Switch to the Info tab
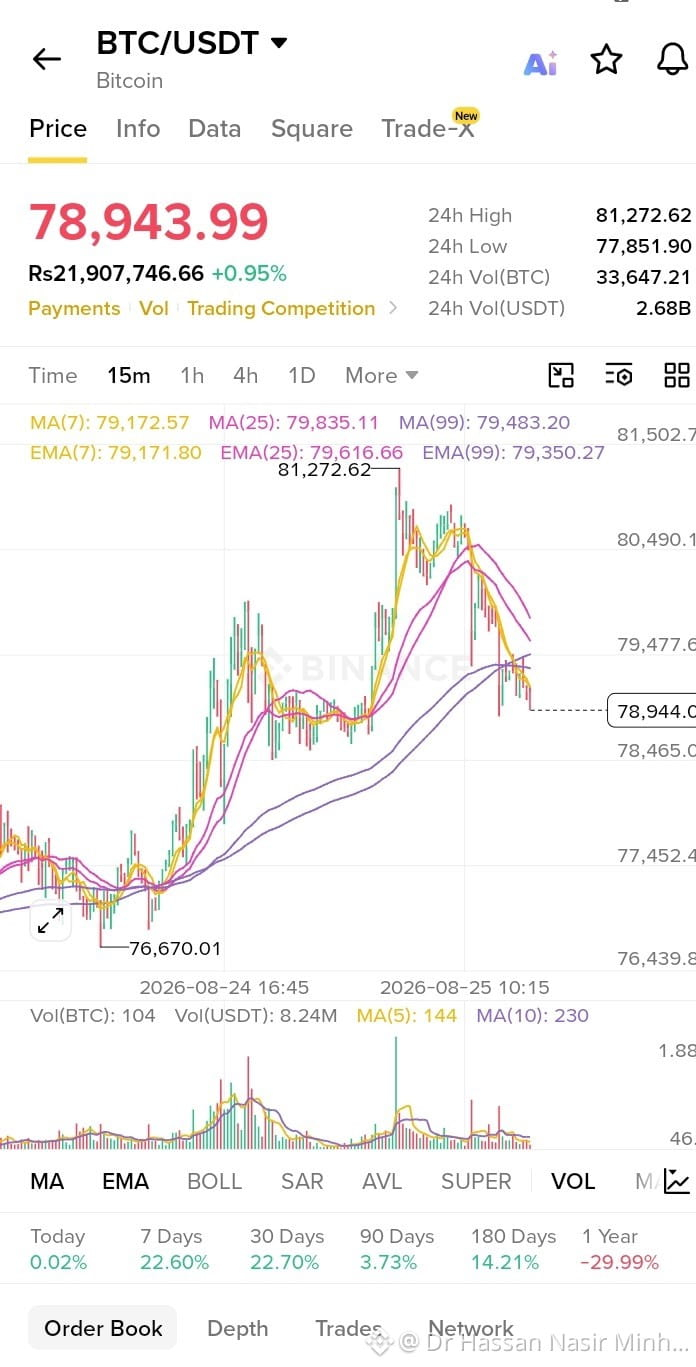This screenshot has width=696, height=1367. pos(138,129)
